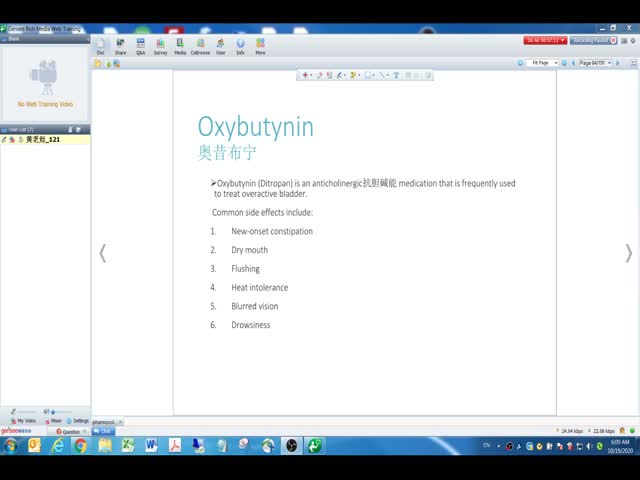Open Excel from the taskbar
The height and width of the screenshot is (480, 640).
pos(128,445)
